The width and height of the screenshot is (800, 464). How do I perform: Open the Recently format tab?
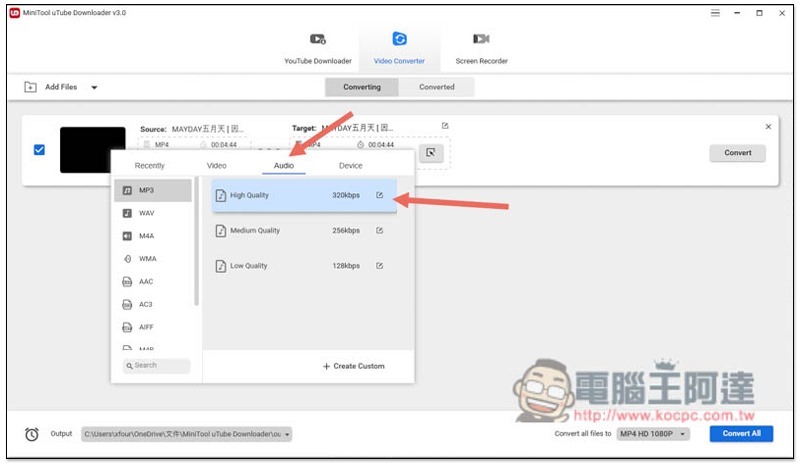click(149, 165)
